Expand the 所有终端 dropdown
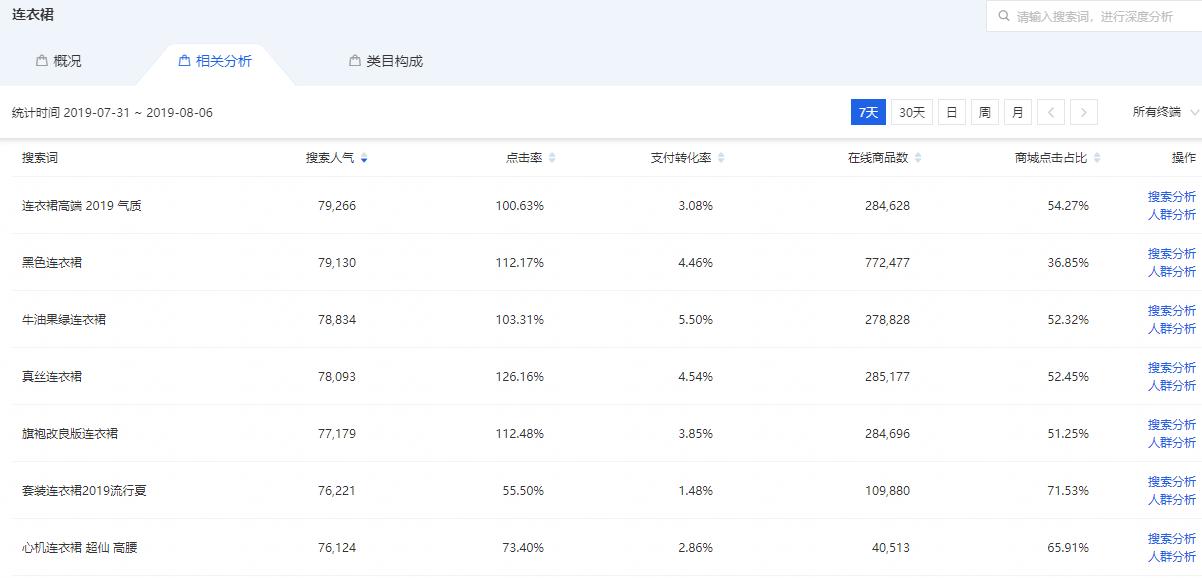 click(1165, 113)
